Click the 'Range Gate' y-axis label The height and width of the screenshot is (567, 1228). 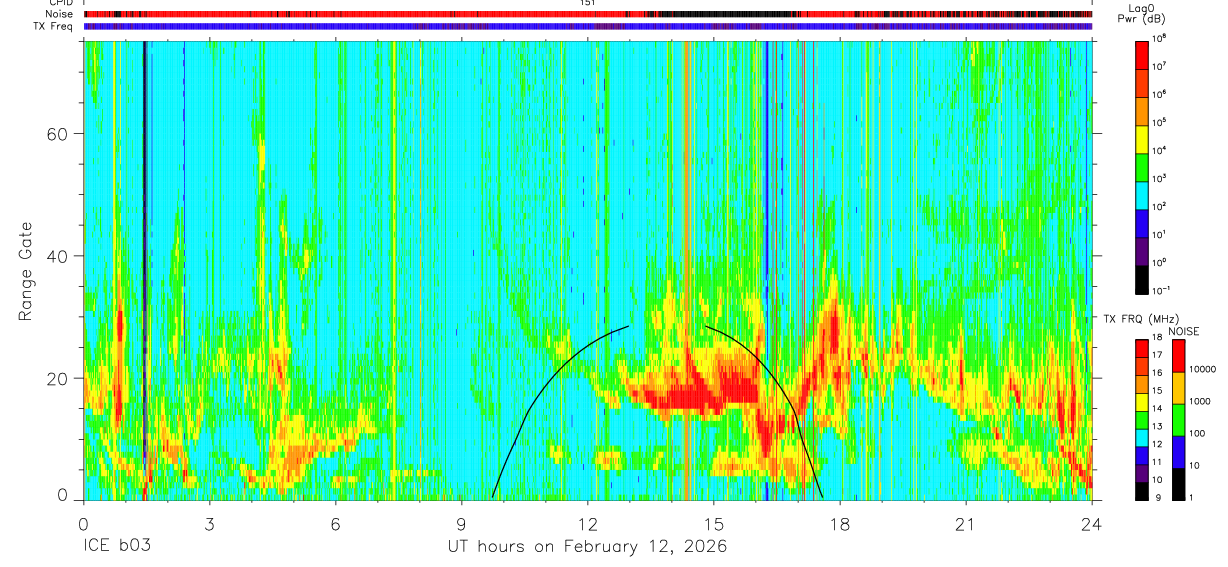pyautogui.click(x=25, y=272)
